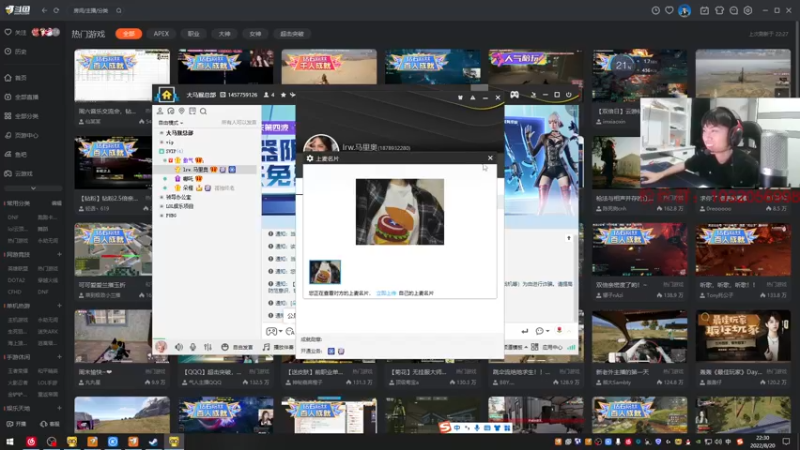
Task: Select the 大神 filter tab
Action: [x=224, y=34]
